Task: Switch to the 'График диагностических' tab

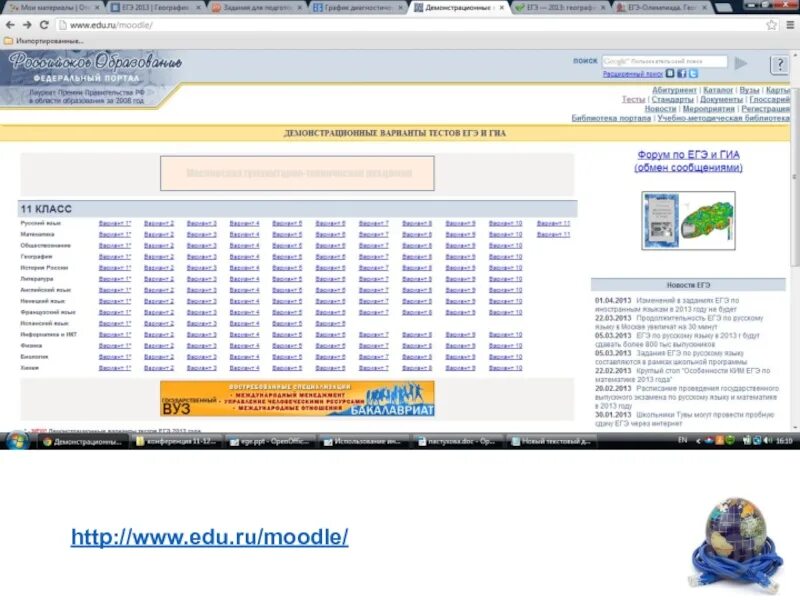Action: (357, 8)
